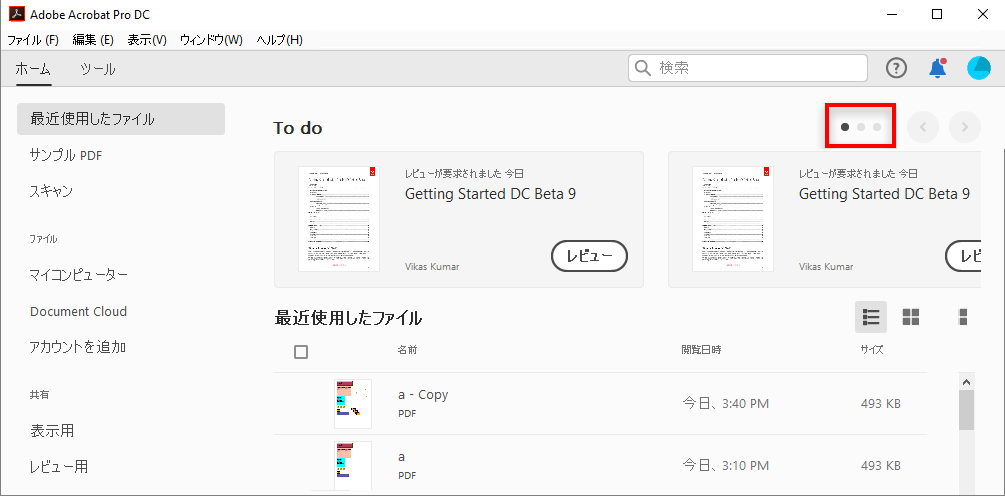Viewport: 1005px width, 496px height.
Task: Click the search magnifier icon
Action: click(x=643, y=68)
